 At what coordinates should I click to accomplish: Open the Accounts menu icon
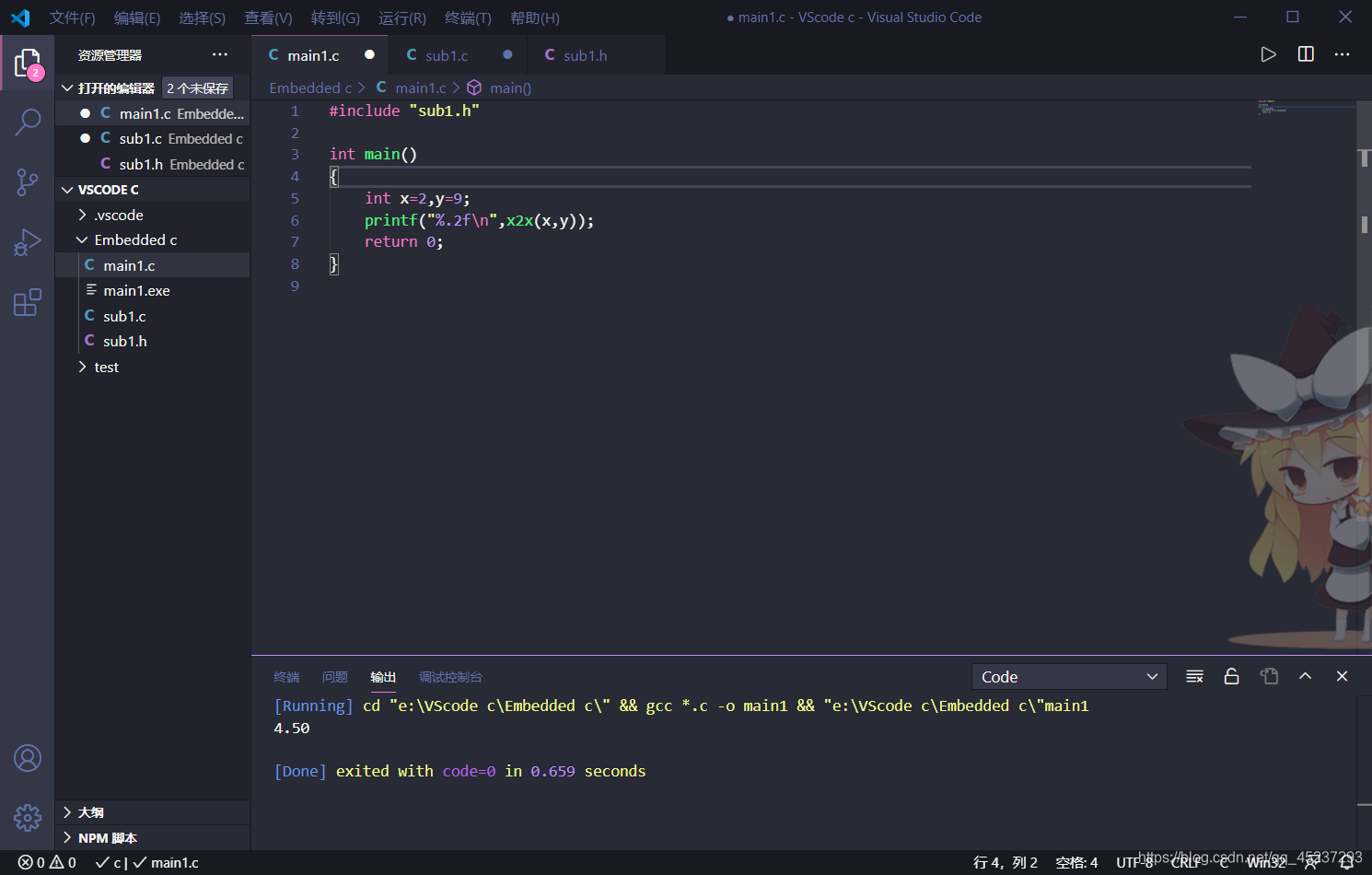[x=28, y=758]
